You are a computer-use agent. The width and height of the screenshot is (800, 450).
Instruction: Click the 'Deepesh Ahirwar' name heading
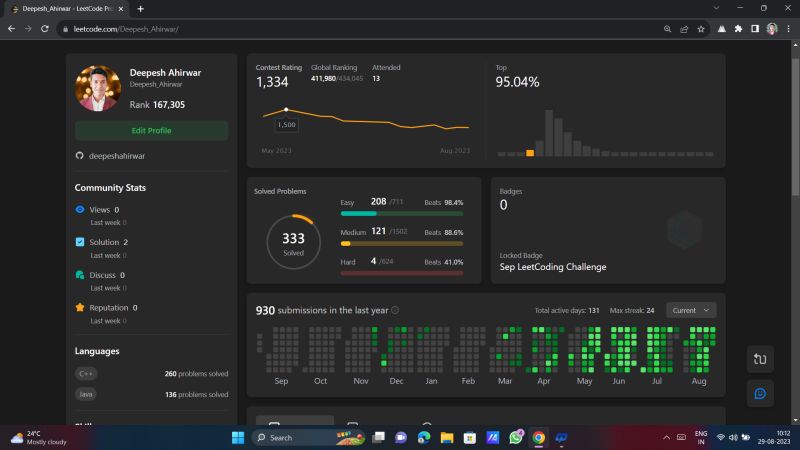(165, 72)
